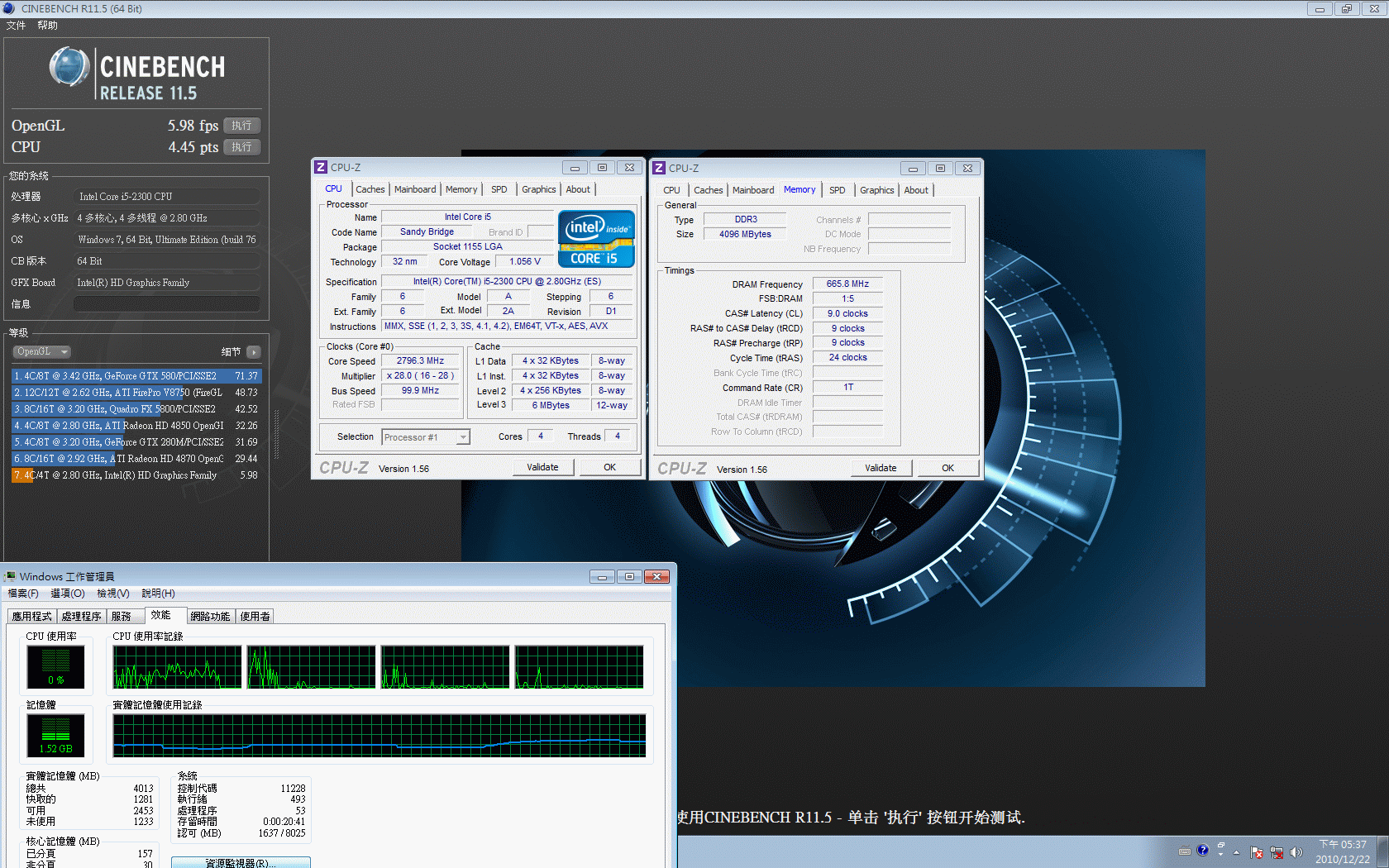
Task: Switch to About tab in left CPU-Z
Action: (578, 189)
